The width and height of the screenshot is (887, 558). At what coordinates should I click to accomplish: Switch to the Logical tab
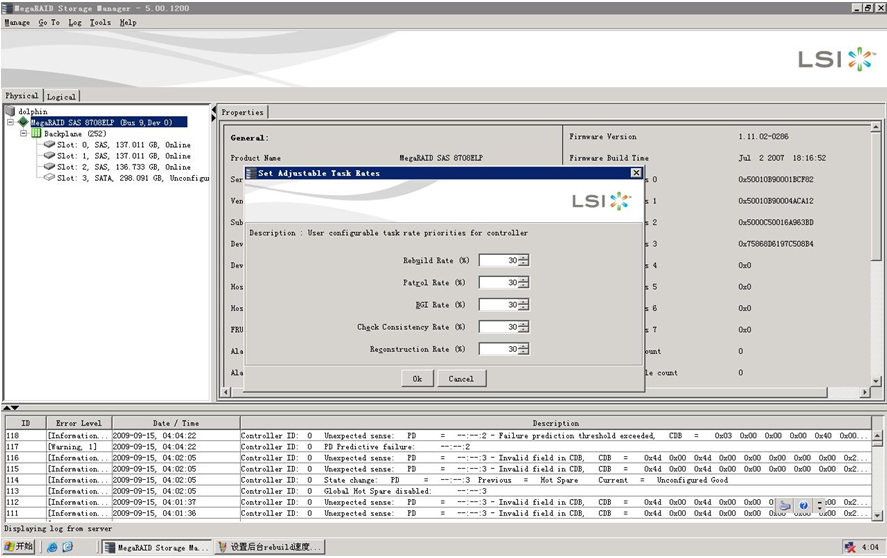[x=61, y=97]
